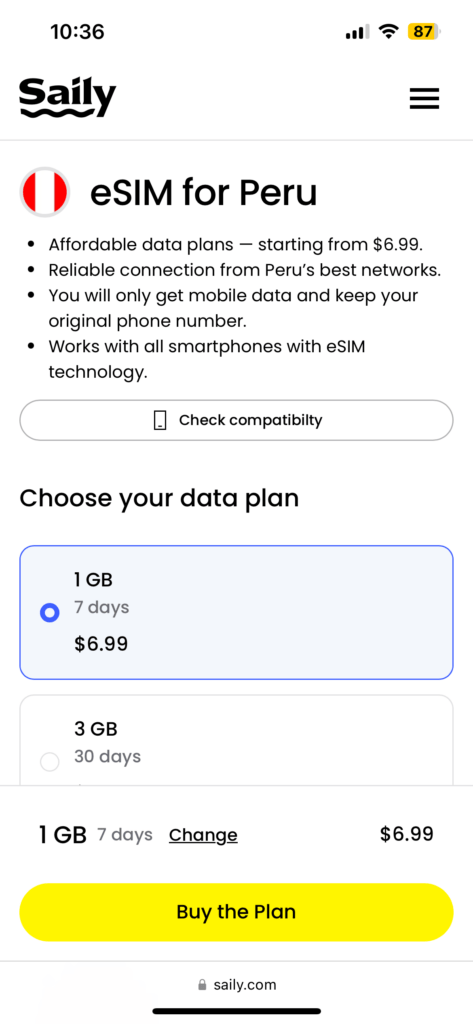Viewport: 473px width, 1024px height.
Task: Open the hamburger navigation menu
Action: click(x=424, y=99)
